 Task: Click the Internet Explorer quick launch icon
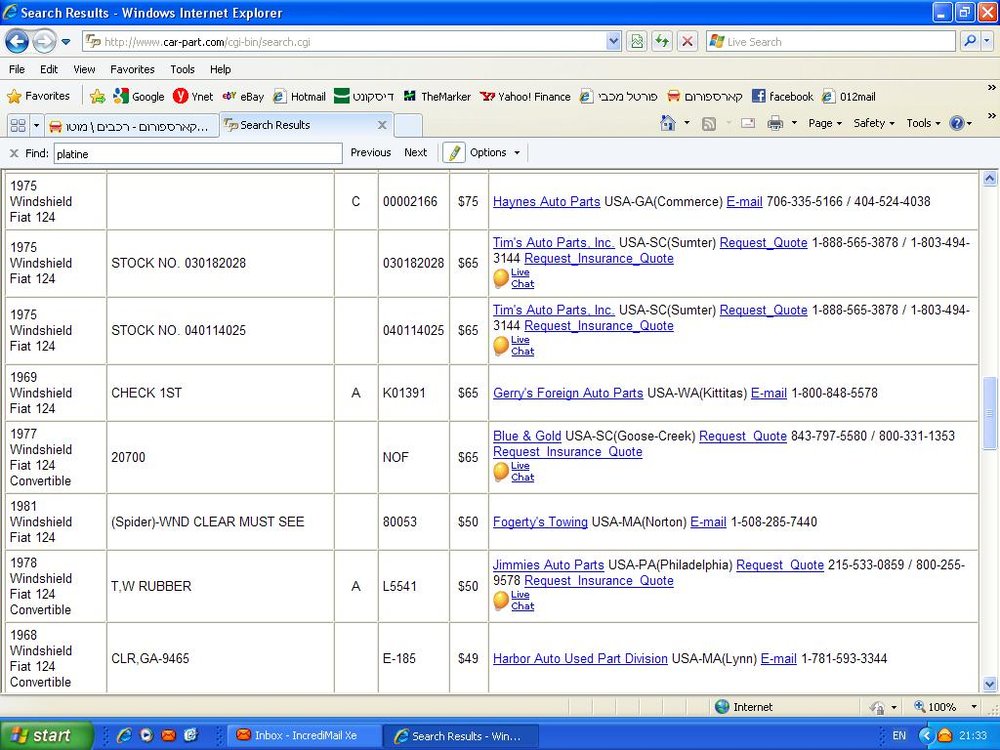pos(124,735)
